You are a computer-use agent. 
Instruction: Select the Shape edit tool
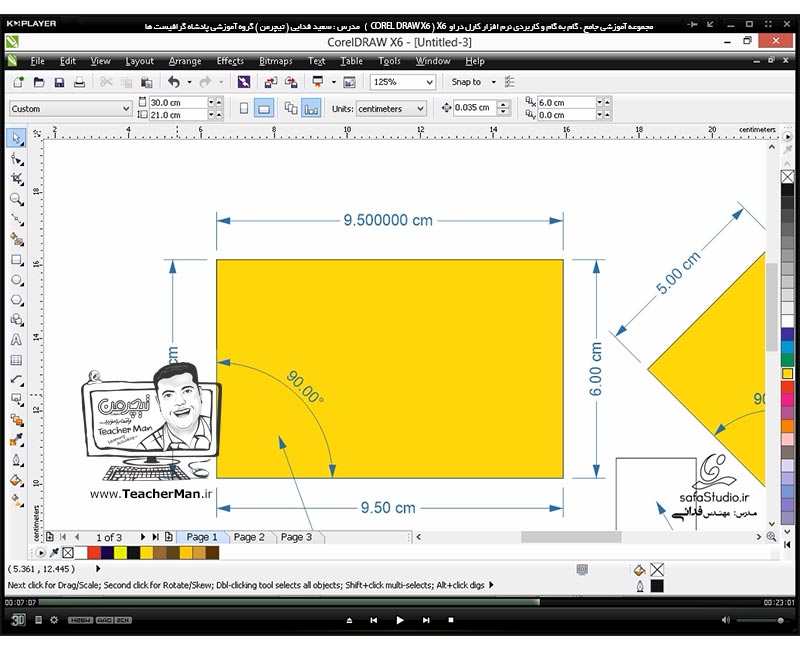(16, 159)
